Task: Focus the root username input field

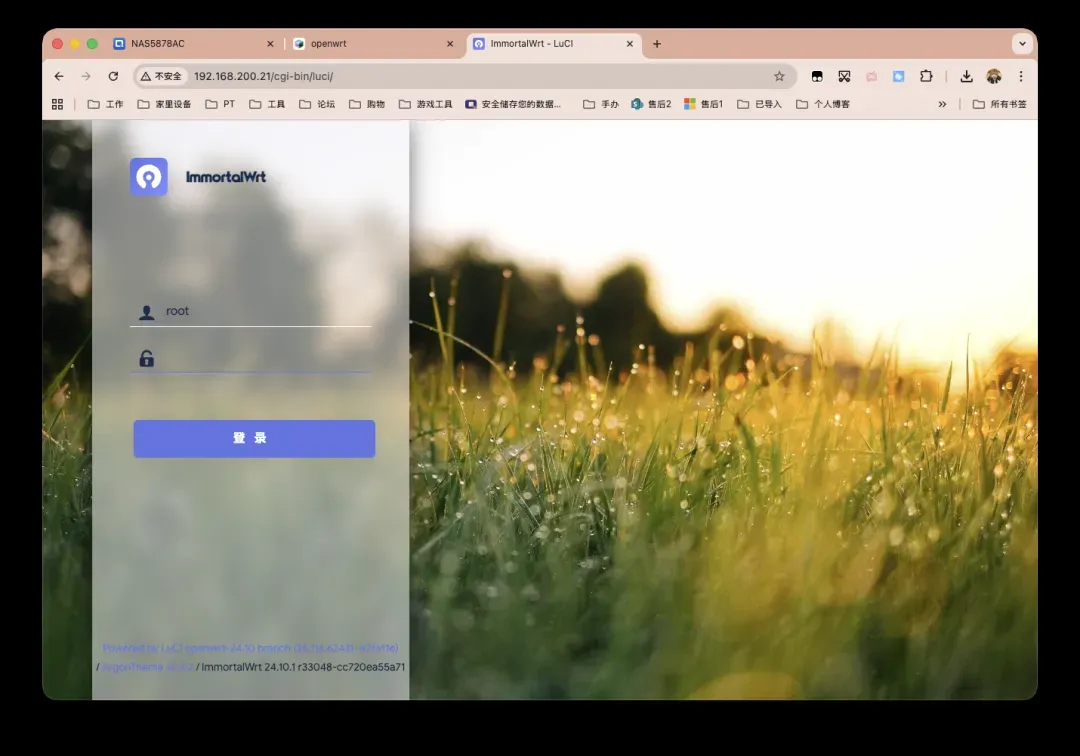Action: pos(265,311)
